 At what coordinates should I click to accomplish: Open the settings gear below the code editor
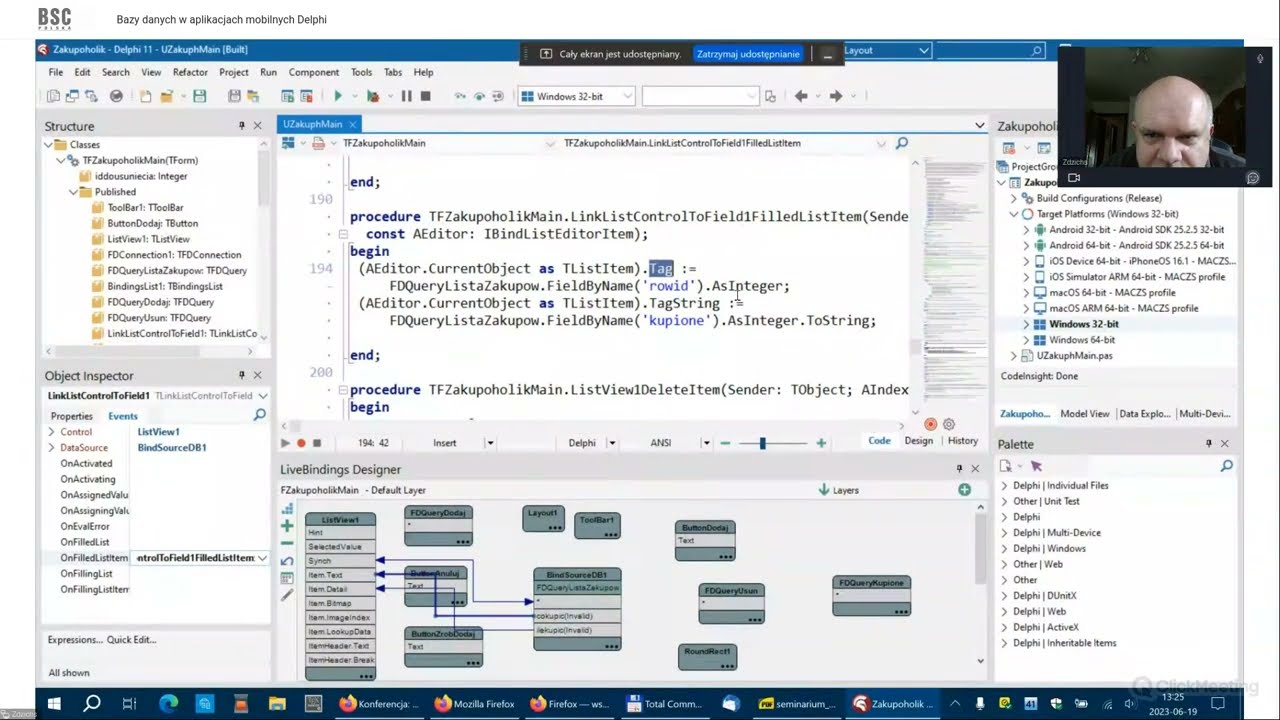coord(949,424)
